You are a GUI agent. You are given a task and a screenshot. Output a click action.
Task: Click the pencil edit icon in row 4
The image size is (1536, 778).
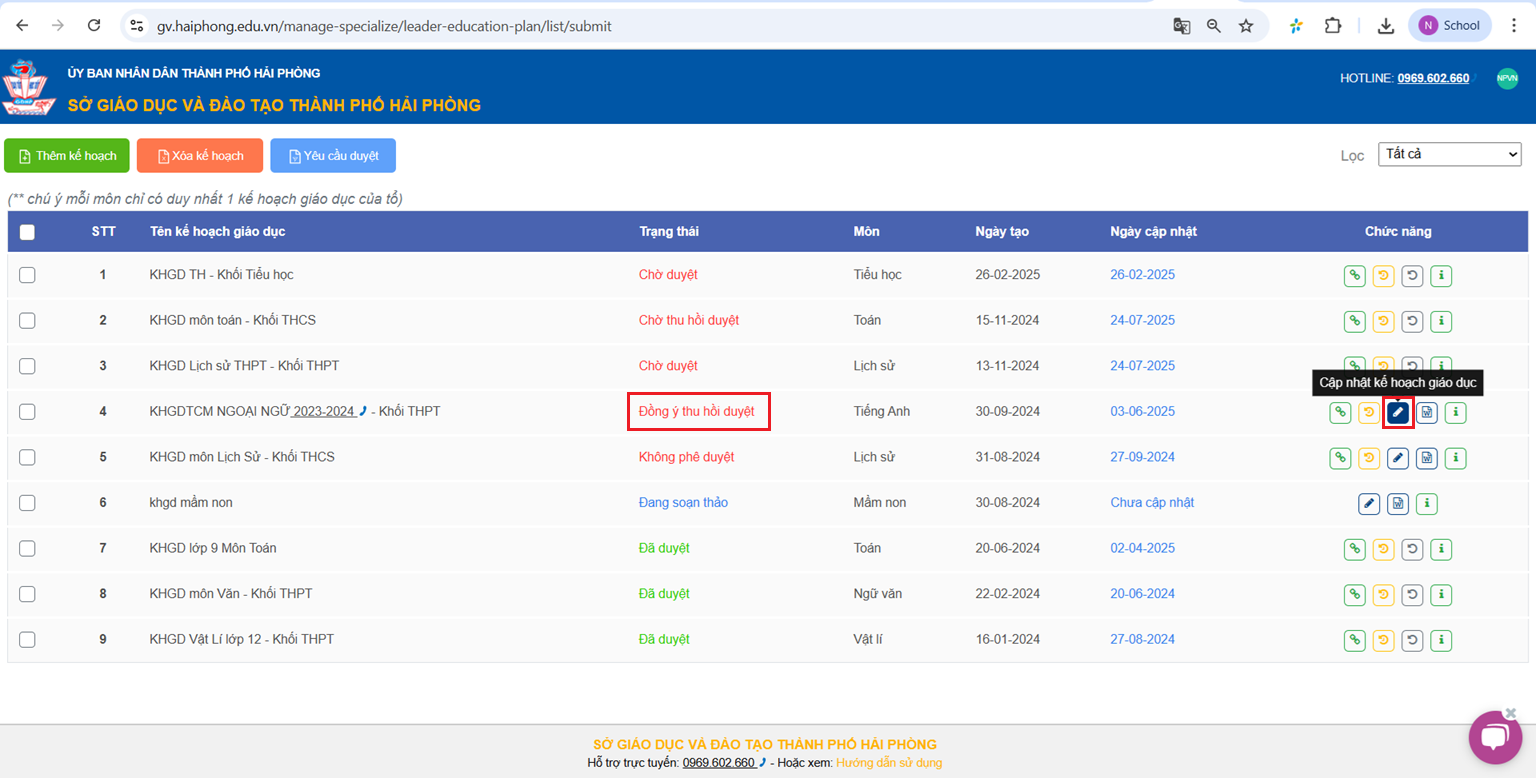click(x=1398, y=412)
